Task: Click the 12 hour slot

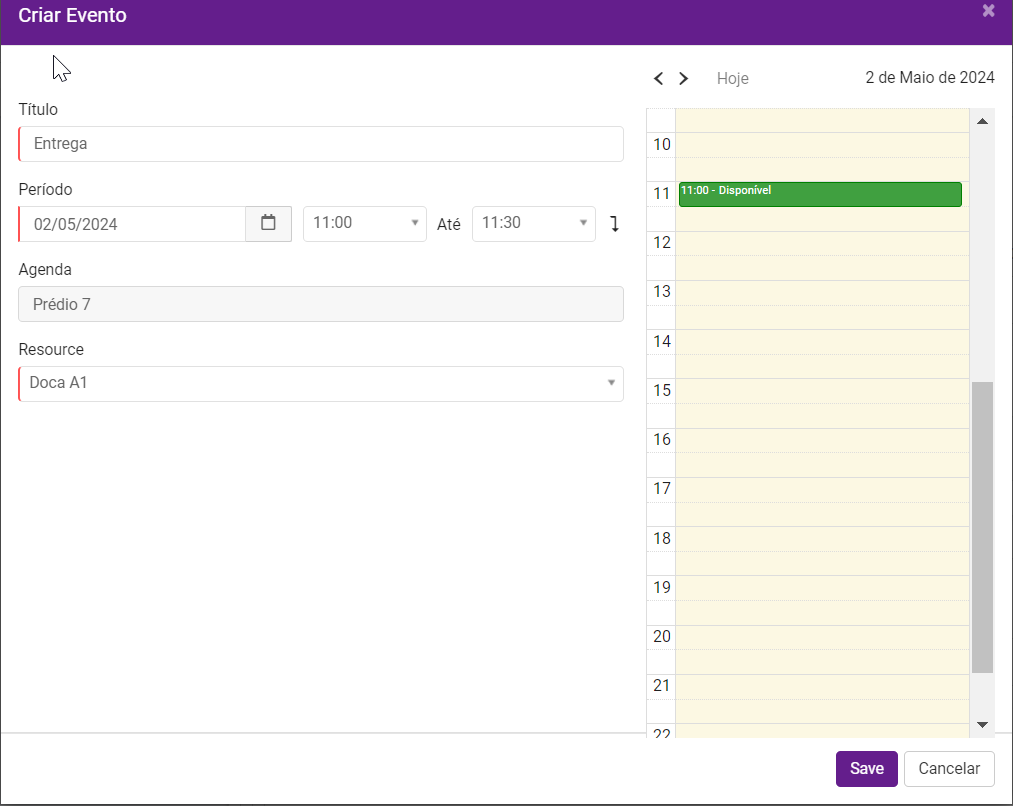Action: pos(822,243)
